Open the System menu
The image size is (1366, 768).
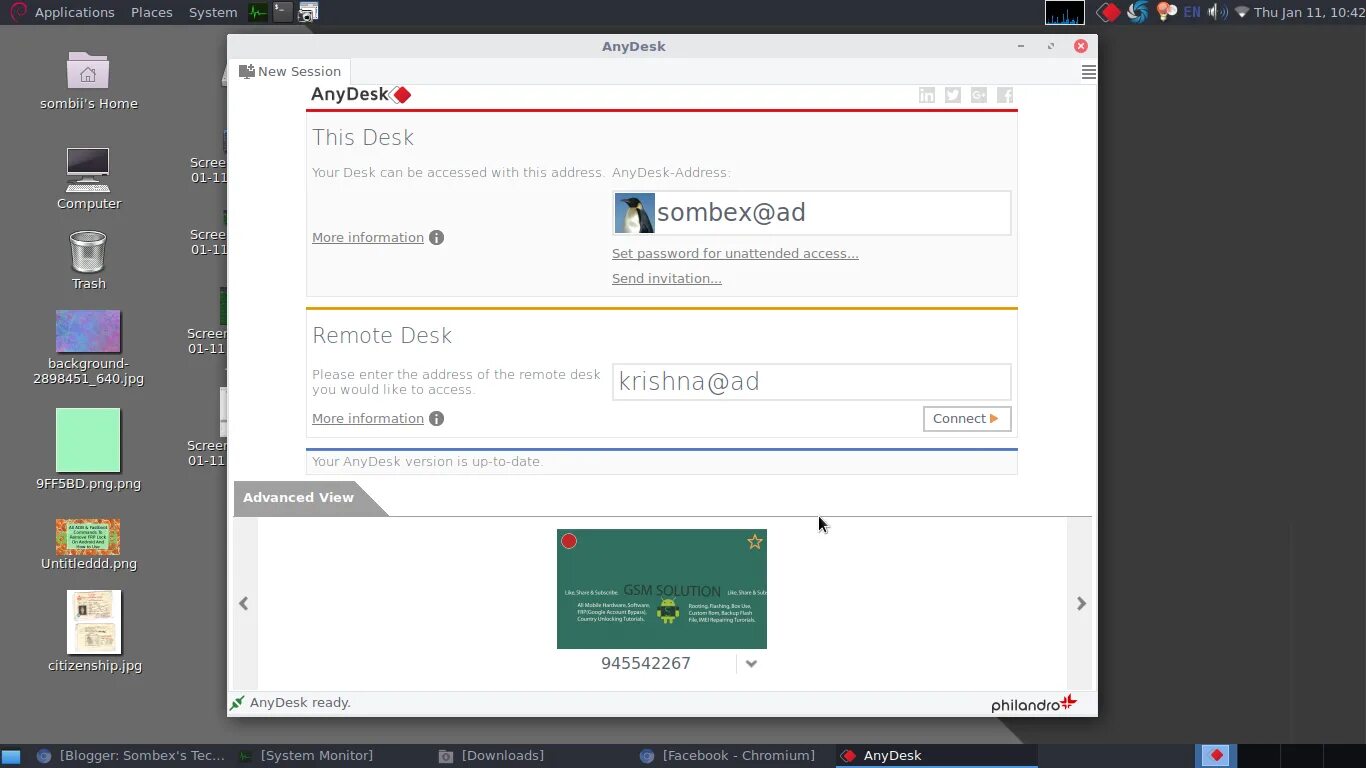click(x=213, y=12)
